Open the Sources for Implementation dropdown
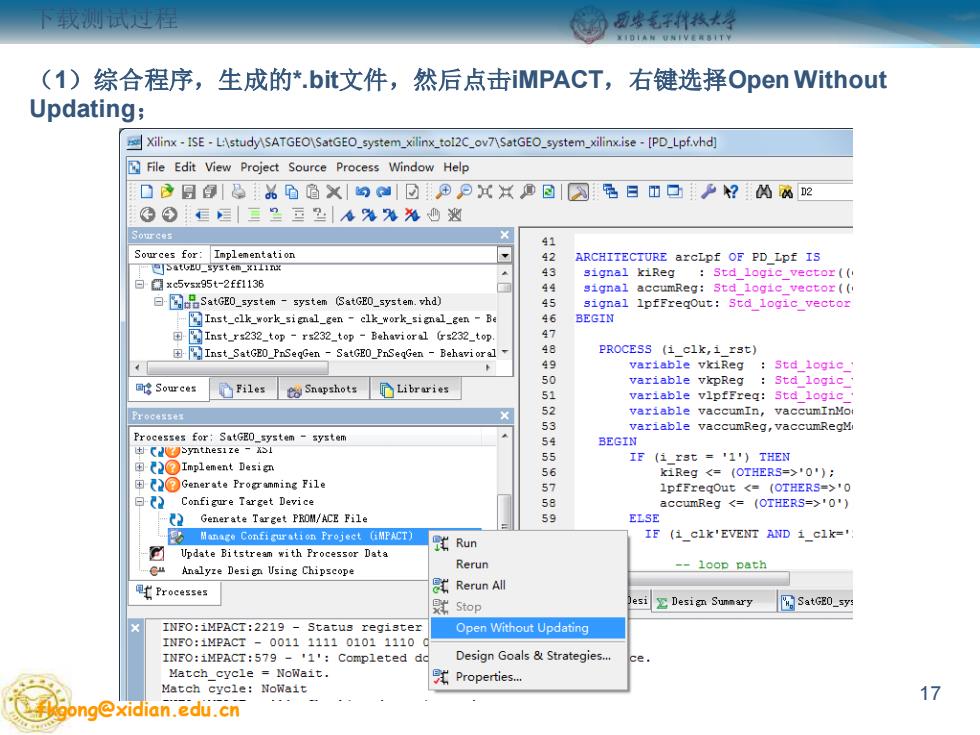Image resolution: width=980 pixels, height=735 pixels. pos(504,254)
